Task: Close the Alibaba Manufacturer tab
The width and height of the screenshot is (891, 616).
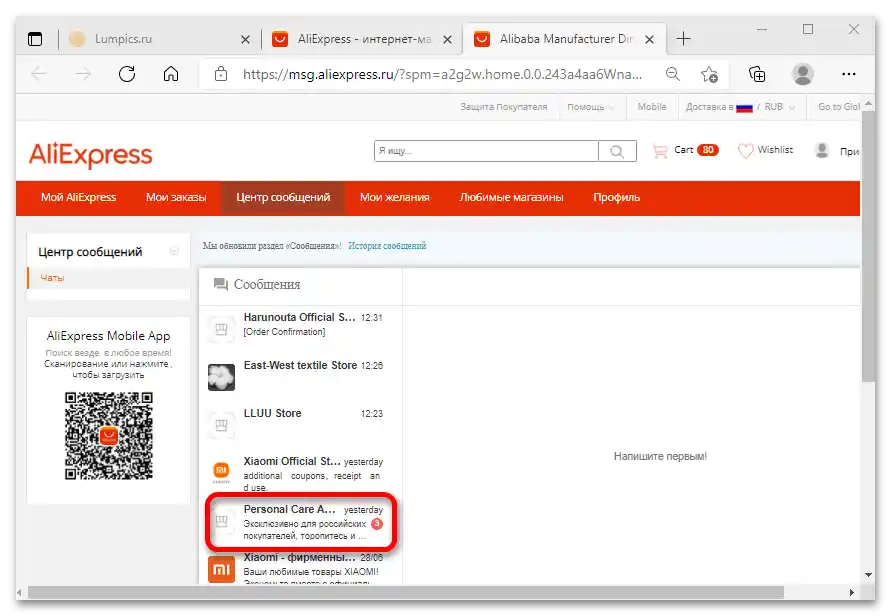Action: coord(649,39)
